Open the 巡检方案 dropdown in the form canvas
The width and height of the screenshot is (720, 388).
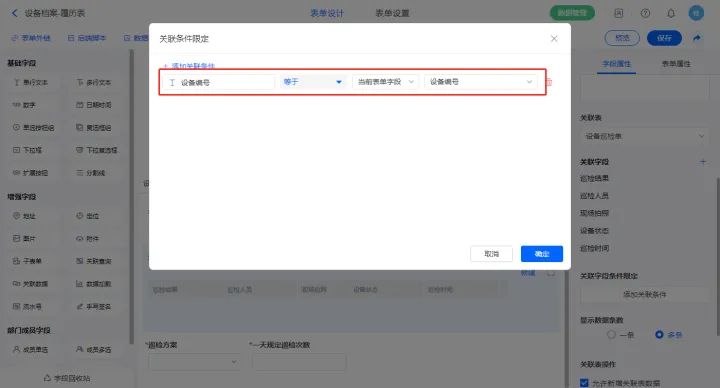[195, 362]
